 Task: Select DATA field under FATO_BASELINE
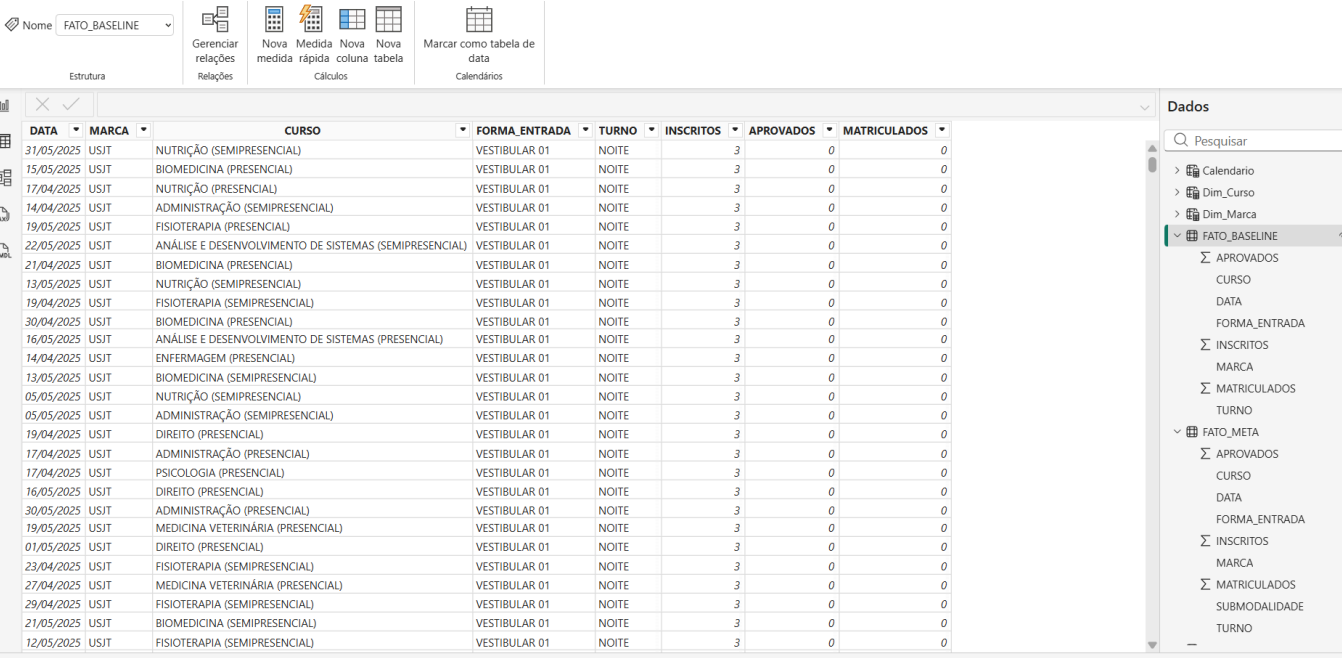[1229, 301]
